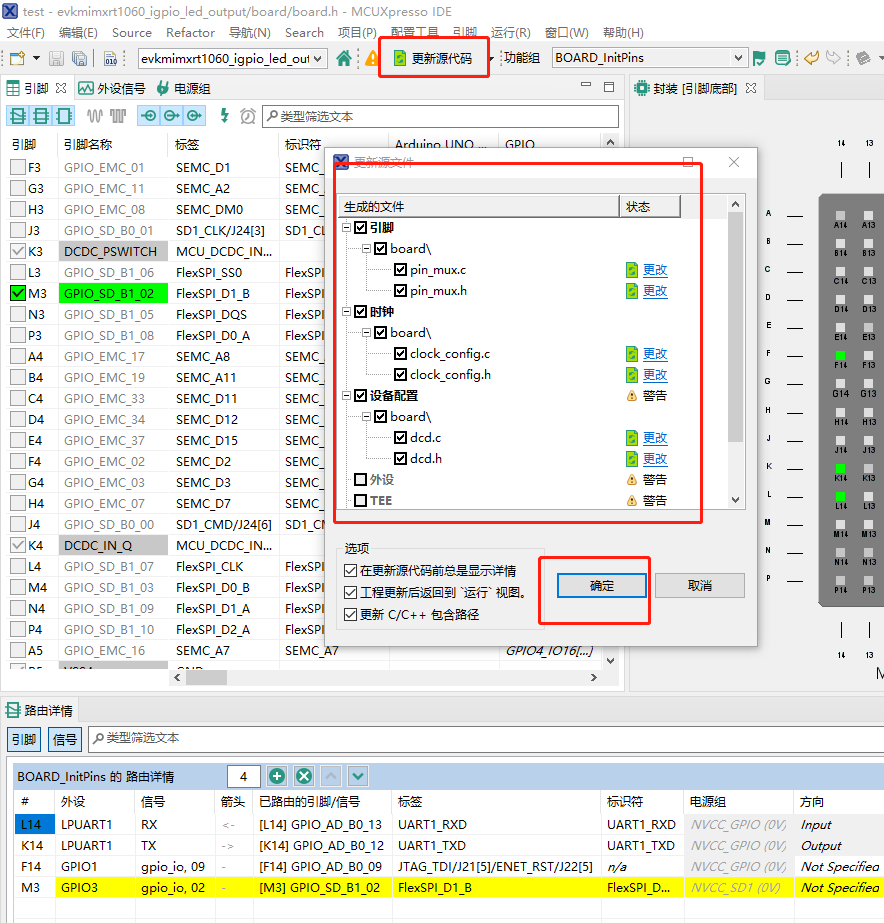Open the 文件(F) menu
The image size is (884, 923).
click(26, 32)
